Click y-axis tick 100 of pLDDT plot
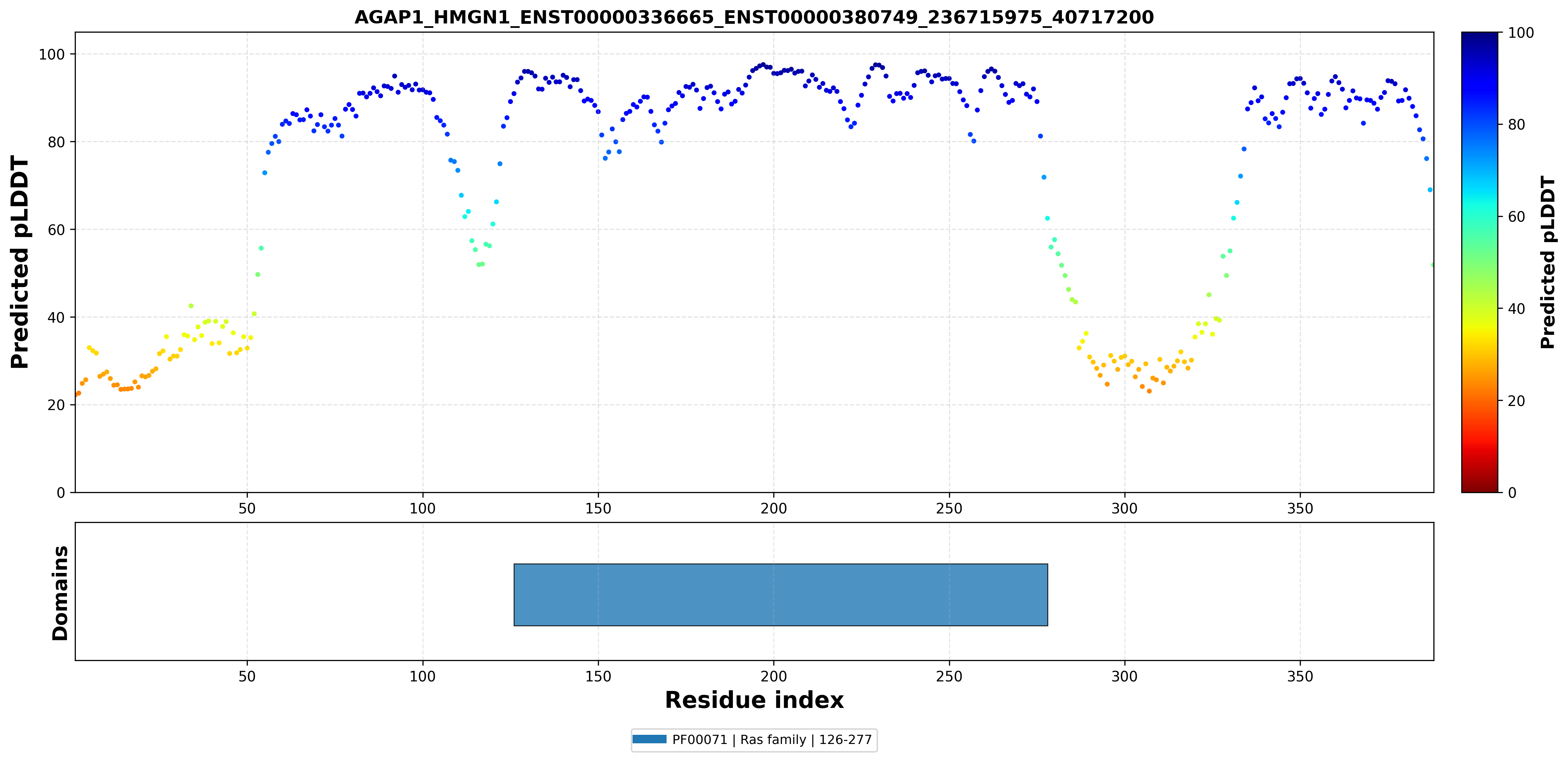This screenshot has width=1568, height=762. coord(52,55)
